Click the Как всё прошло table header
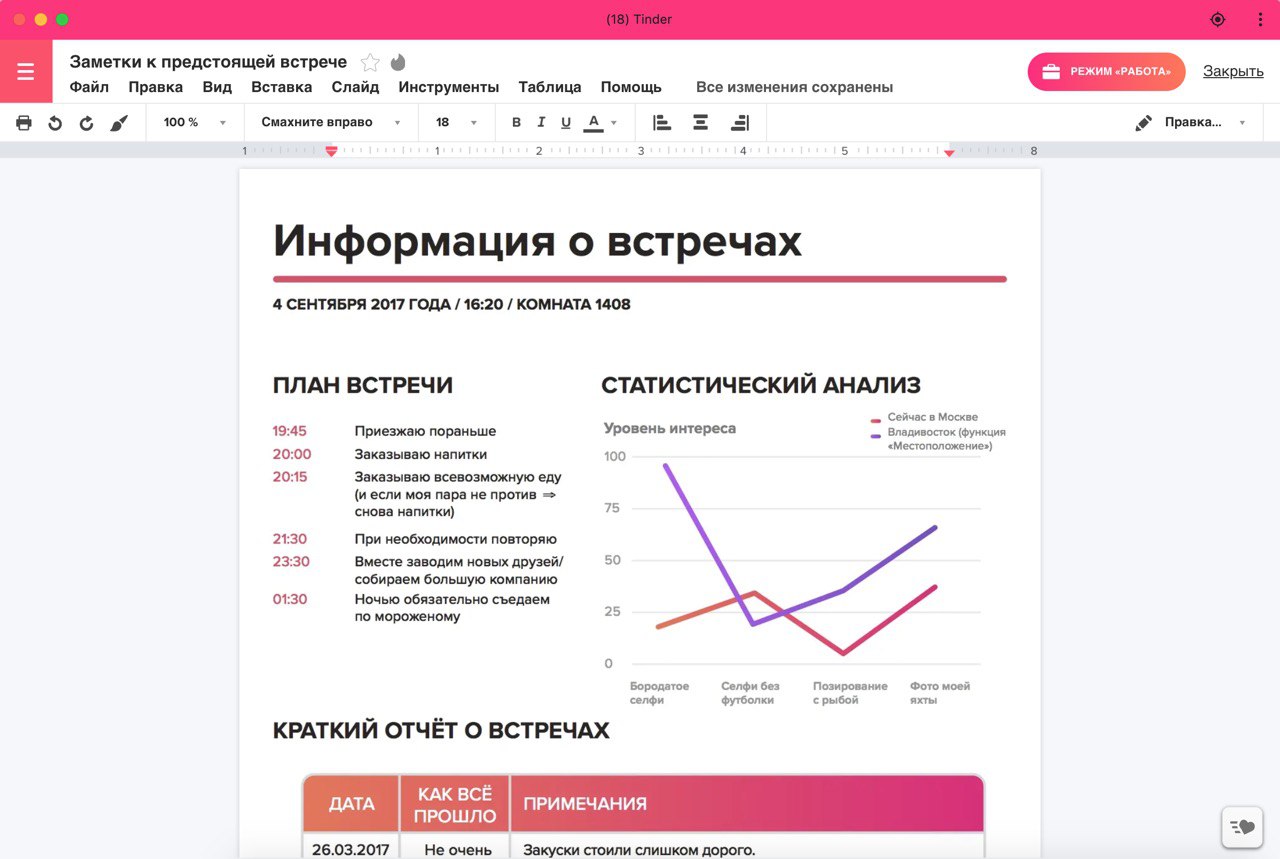This screenshot has width=1280, height=859. 455,804
